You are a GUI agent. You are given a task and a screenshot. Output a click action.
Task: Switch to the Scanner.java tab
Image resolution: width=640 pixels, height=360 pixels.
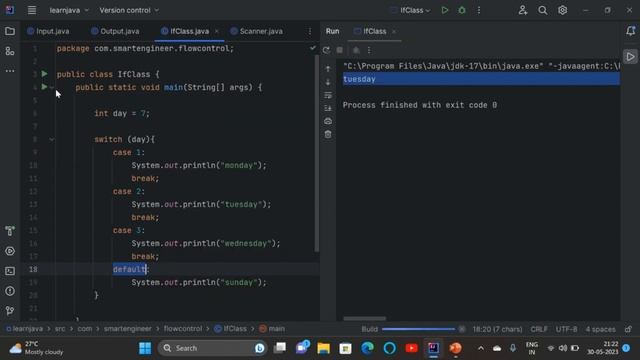(x=257, y=31)
